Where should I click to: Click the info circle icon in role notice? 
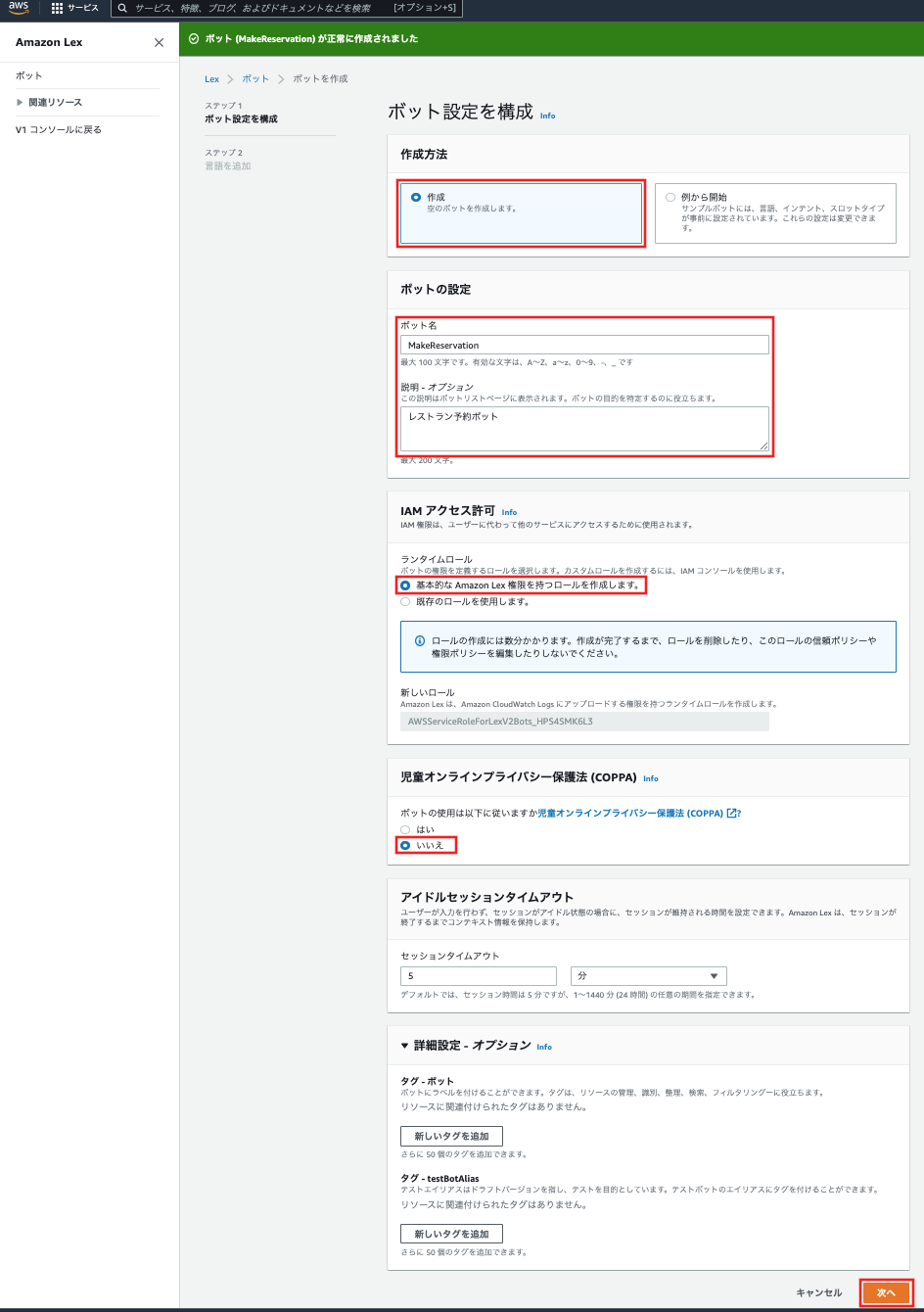point(420,640)
